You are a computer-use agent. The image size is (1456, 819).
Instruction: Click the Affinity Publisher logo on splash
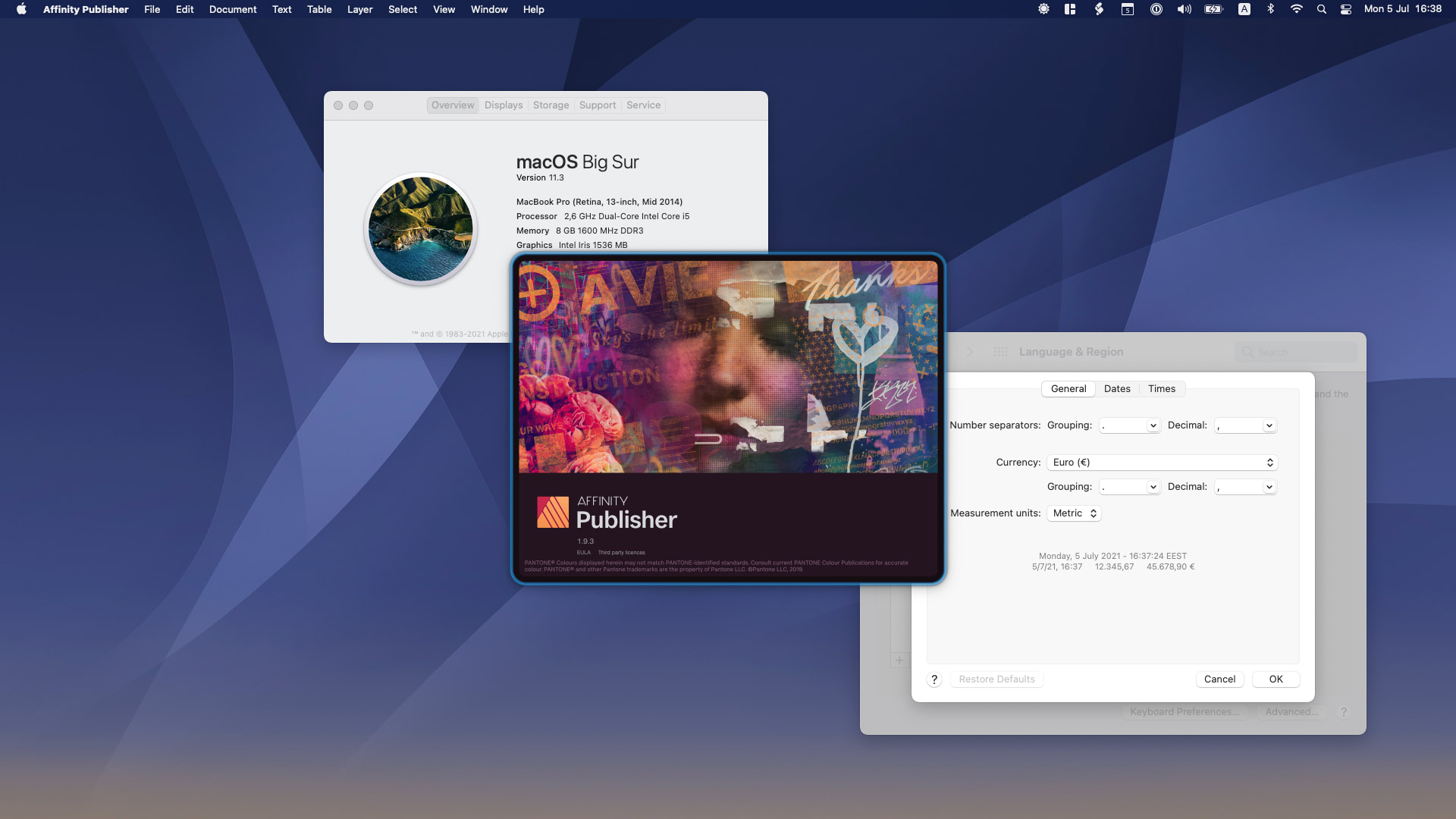coord(553,512)
